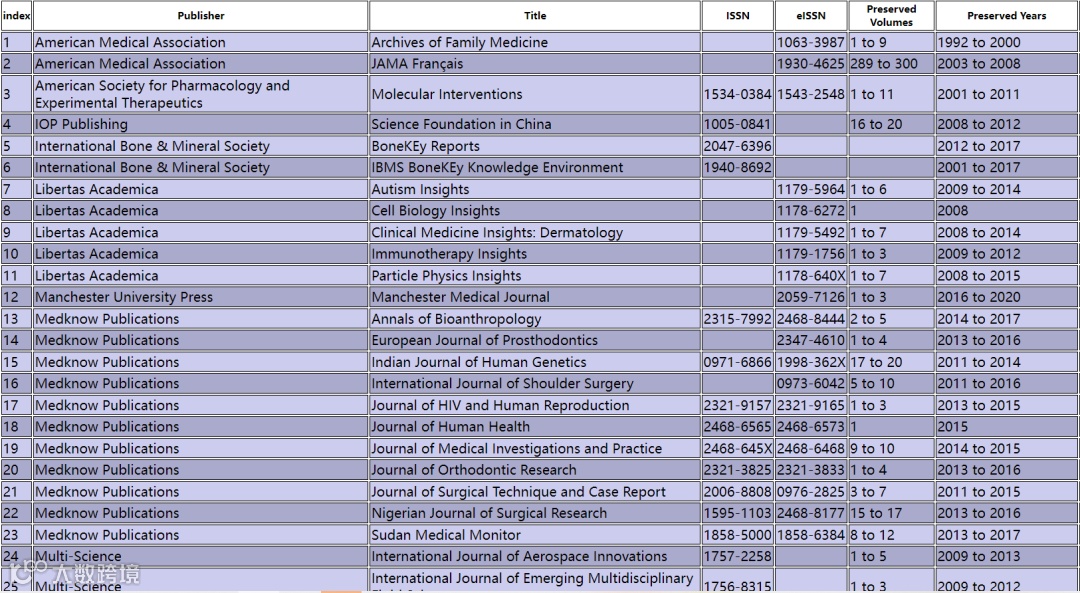1080x593 pixels.
Task: Click ISSN value 1940-8692
Action: [x=738, y=167]
